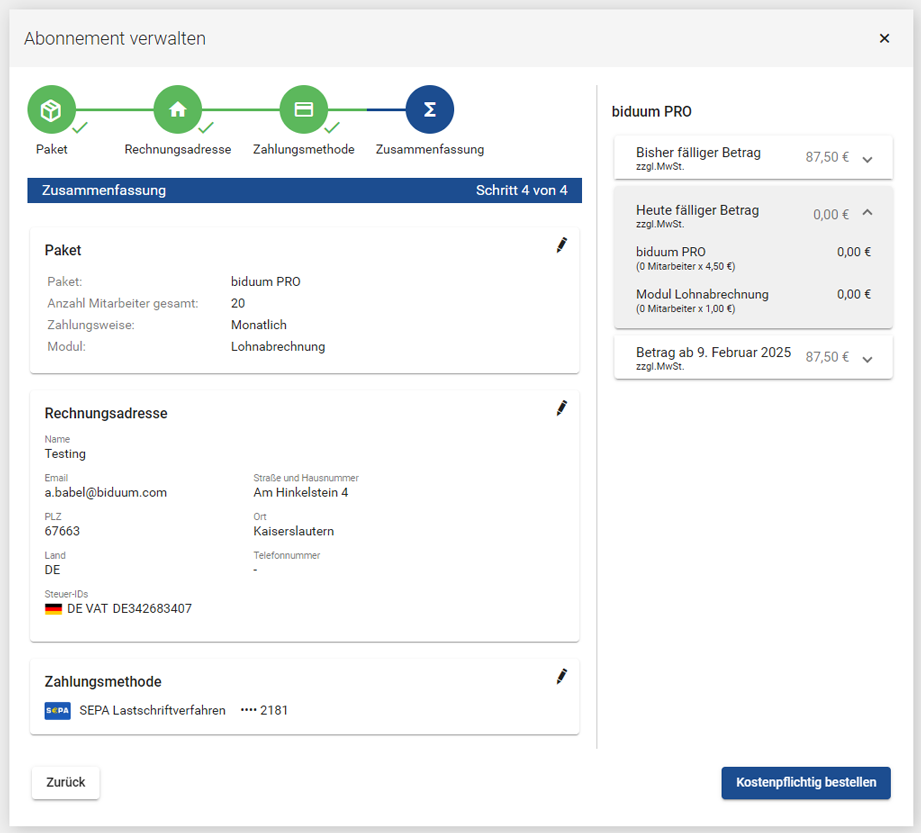921x833 pixels.
Task: Edit the Zahlungsmethode via pencil icon
Action: click(x=561, y=677)
